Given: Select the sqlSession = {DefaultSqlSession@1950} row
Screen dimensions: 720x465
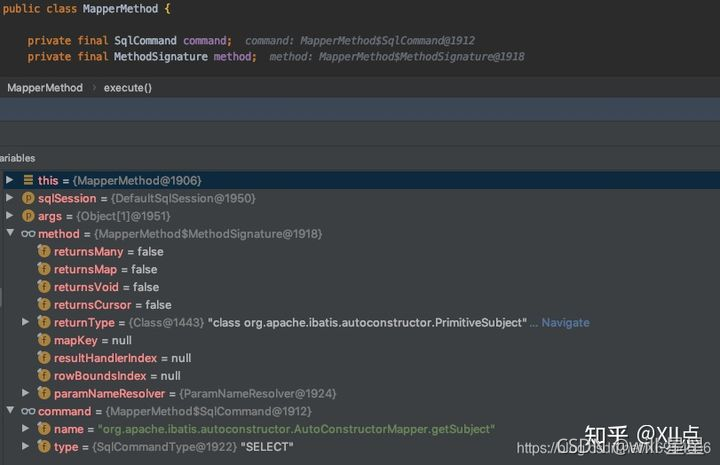Looking at the screenshot, I should coord(360,198).
